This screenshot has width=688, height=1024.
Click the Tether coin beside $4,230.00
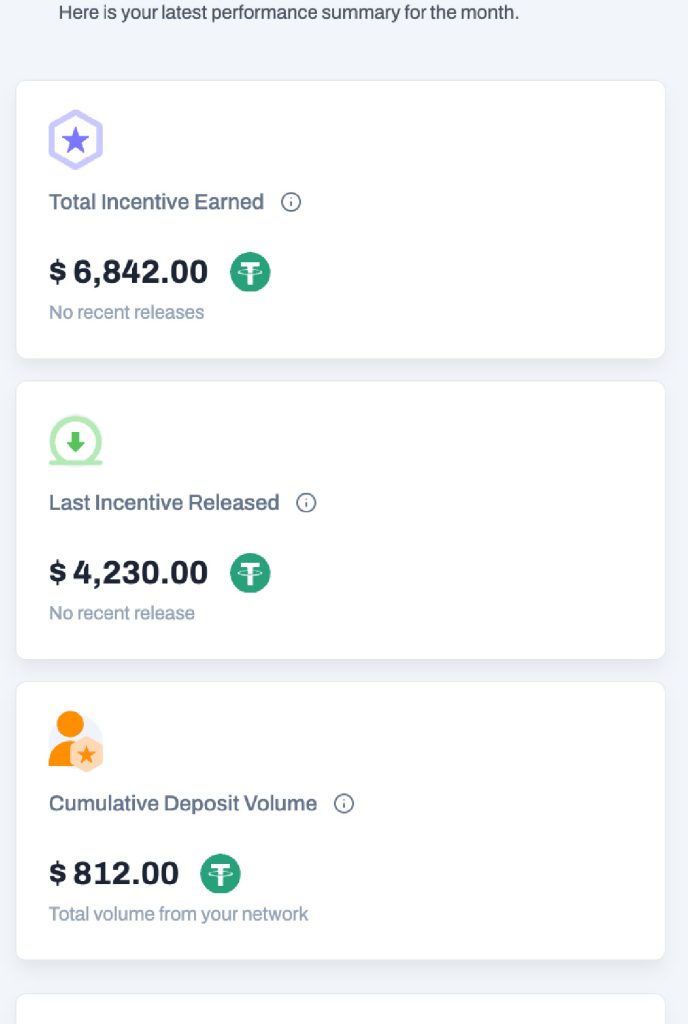click(250, 573)
